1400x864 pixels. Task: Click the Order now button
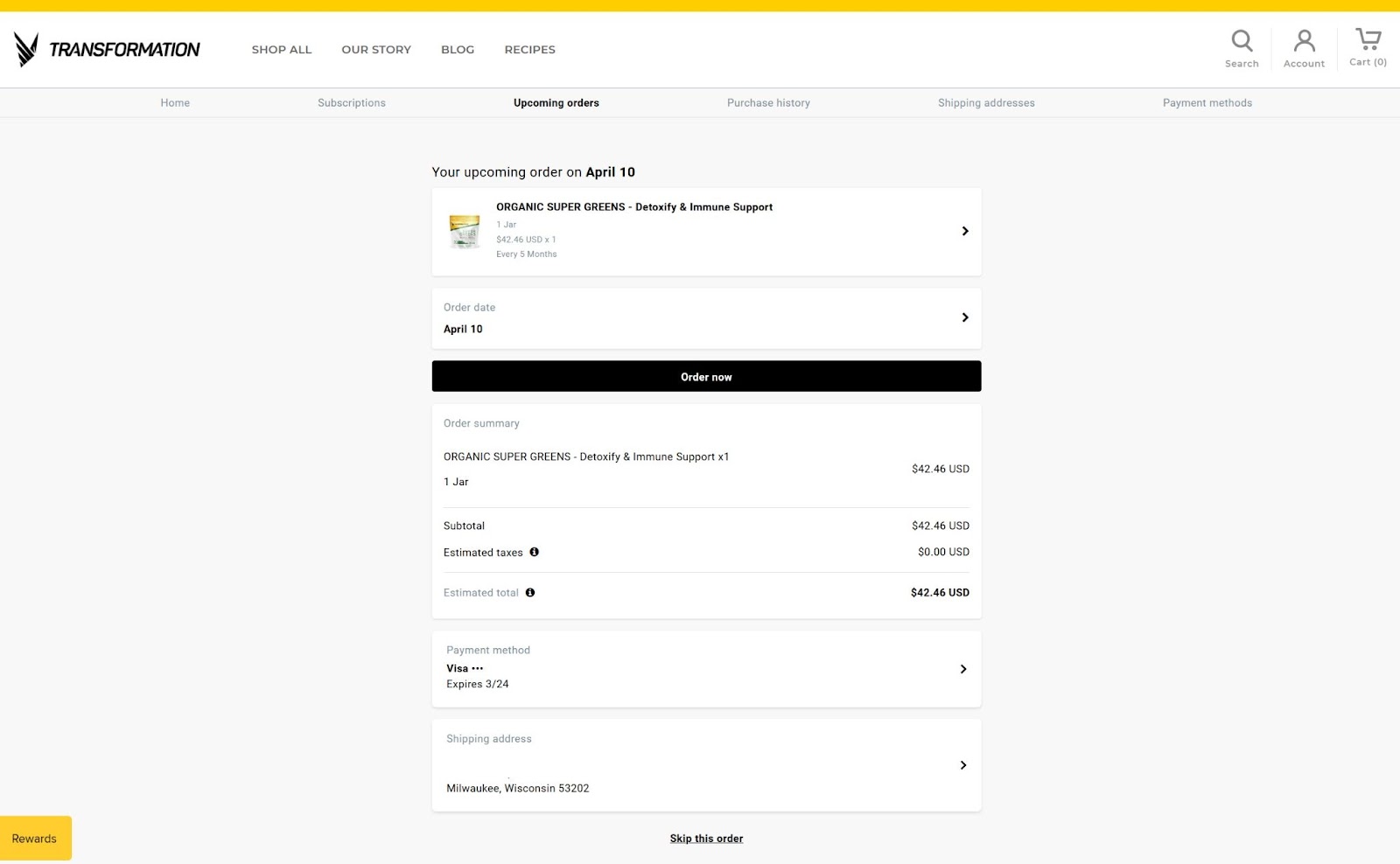pos(706,376)
